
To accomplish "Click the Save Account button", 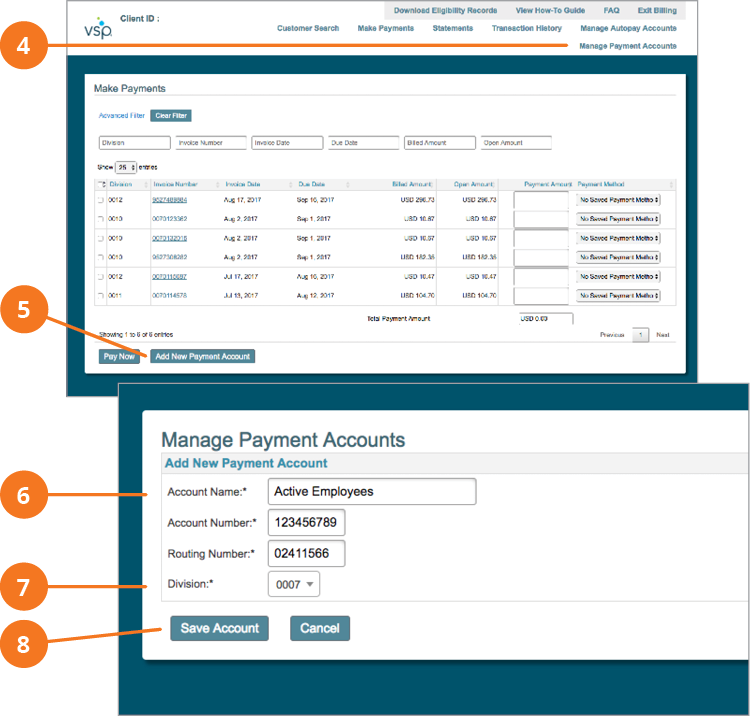I will 219,628.
